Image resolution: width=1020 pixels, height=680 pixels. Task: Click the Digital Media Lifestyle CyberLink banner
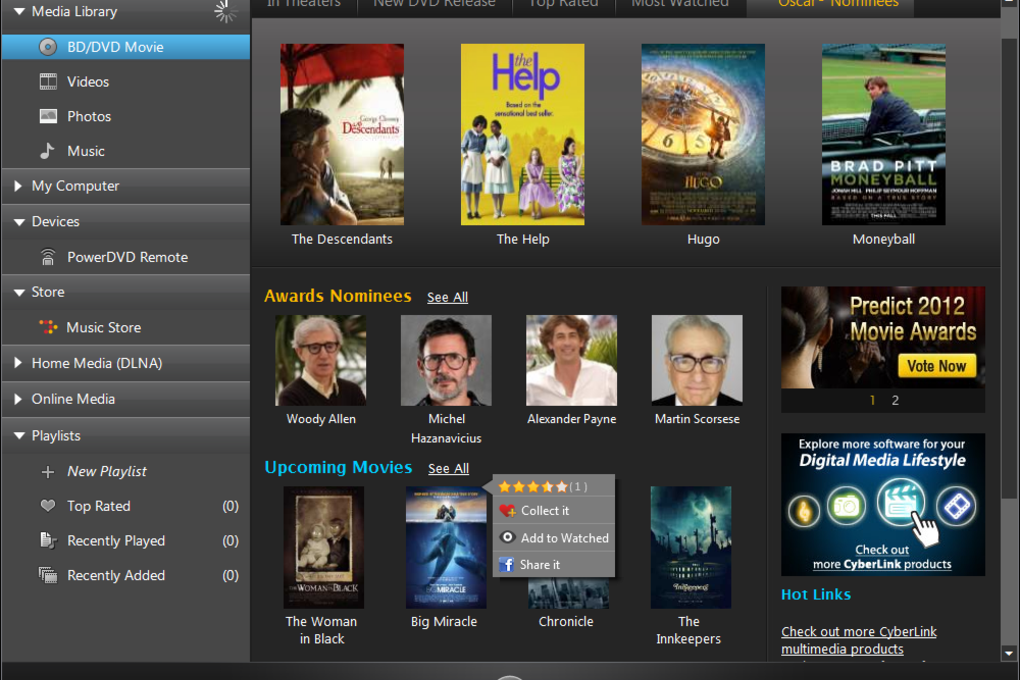(883, 504)
